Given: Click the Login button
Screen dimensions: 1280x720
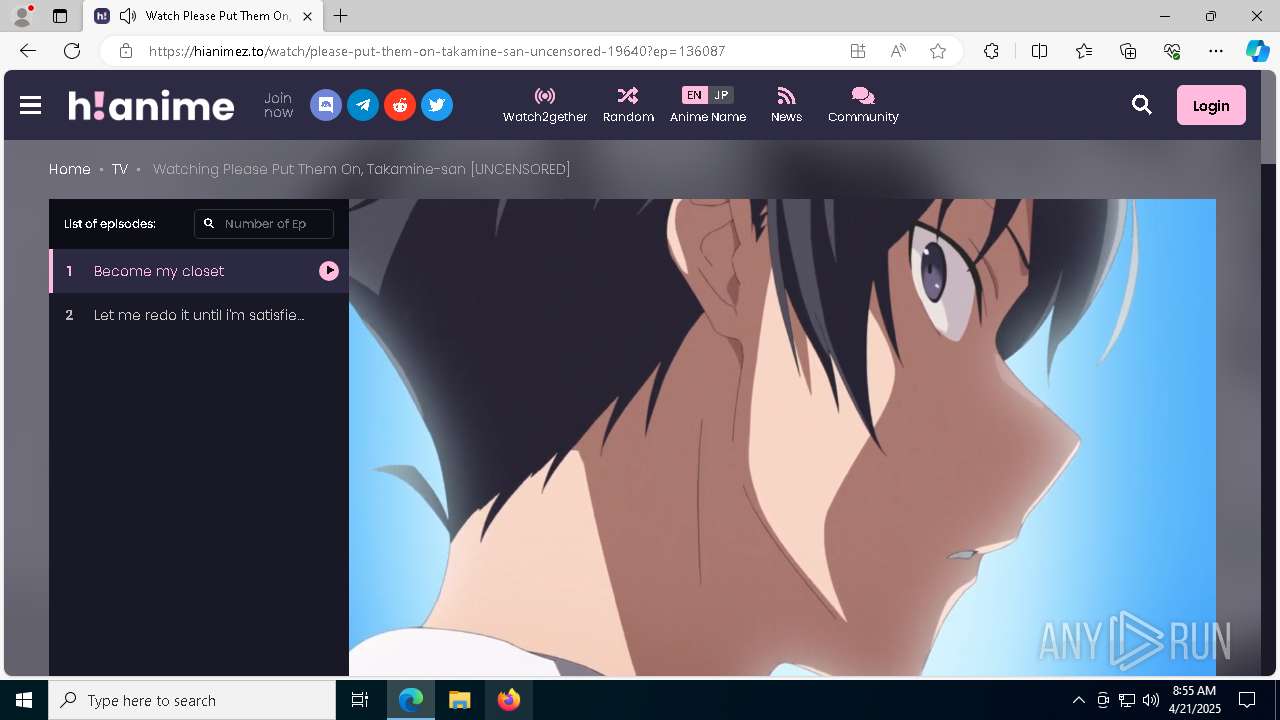Looking at the screenshot, I should 1211,105.
